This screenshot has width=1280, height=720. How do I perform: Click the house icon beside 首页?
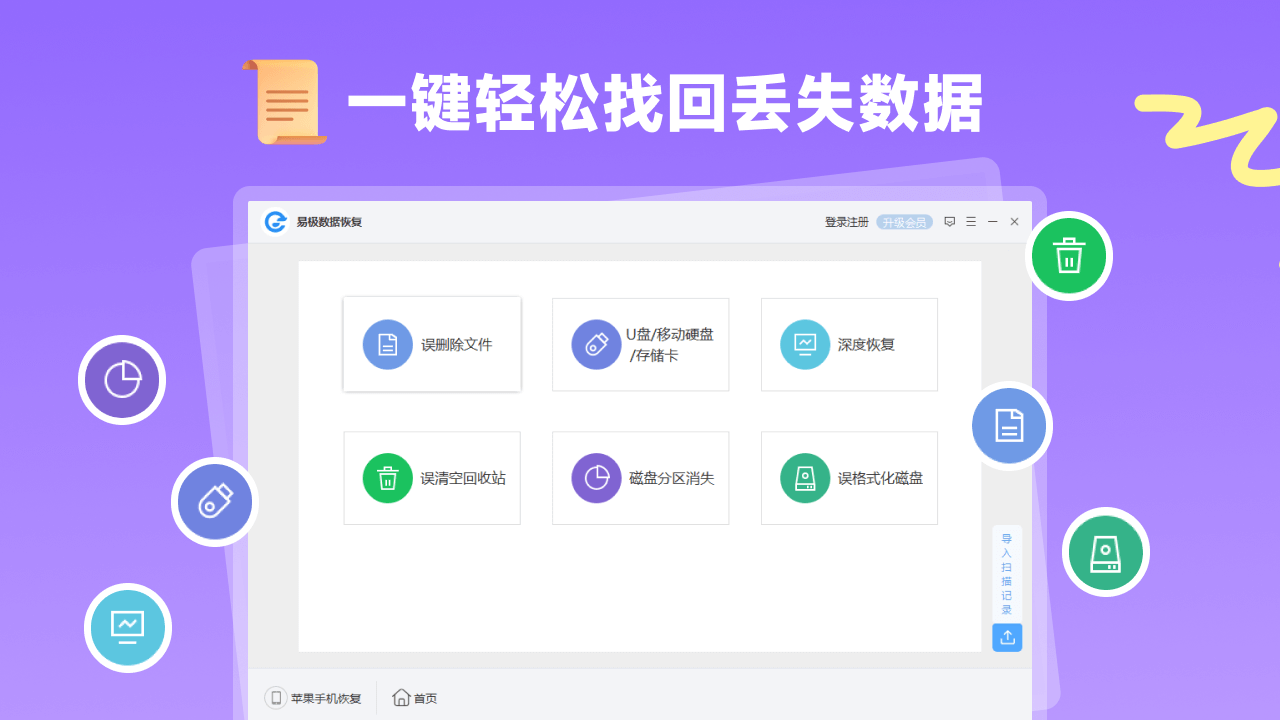pyautogui.click(x=401, y=697)
